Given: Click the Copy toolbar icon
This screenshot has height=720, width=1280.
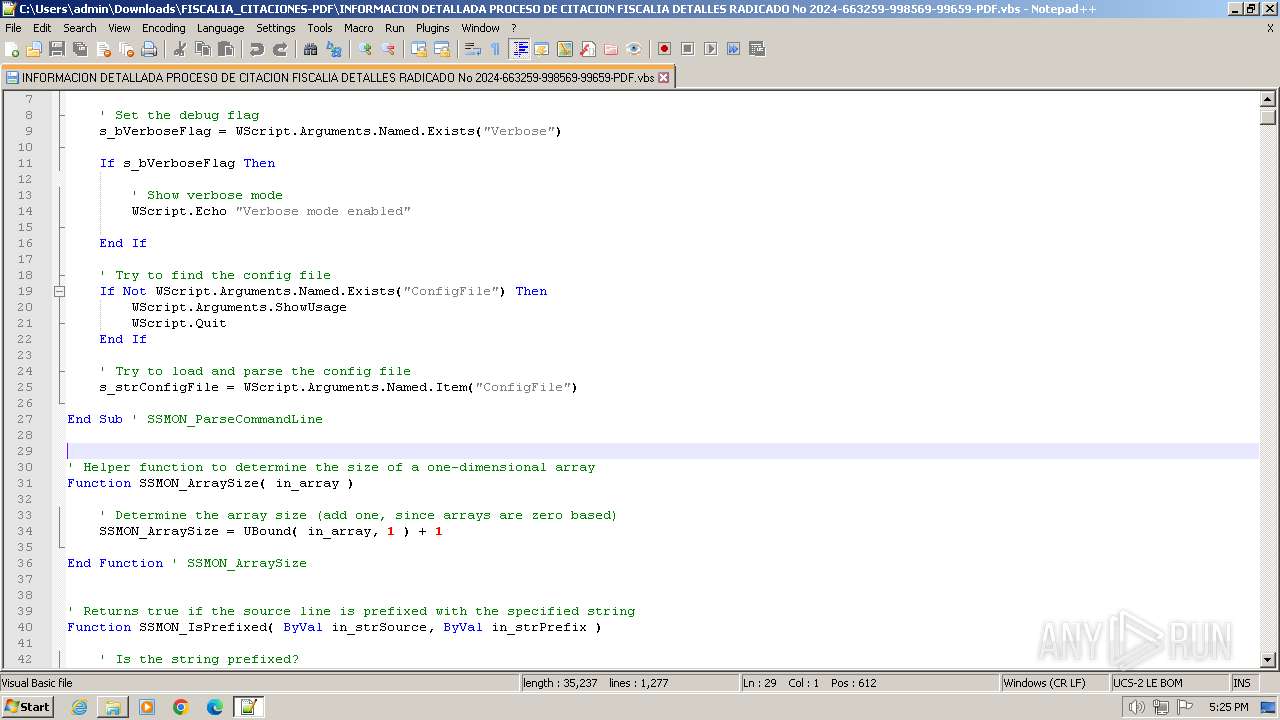Looking at the screenshot, I should pyautogui.click(x=203, y=49).
